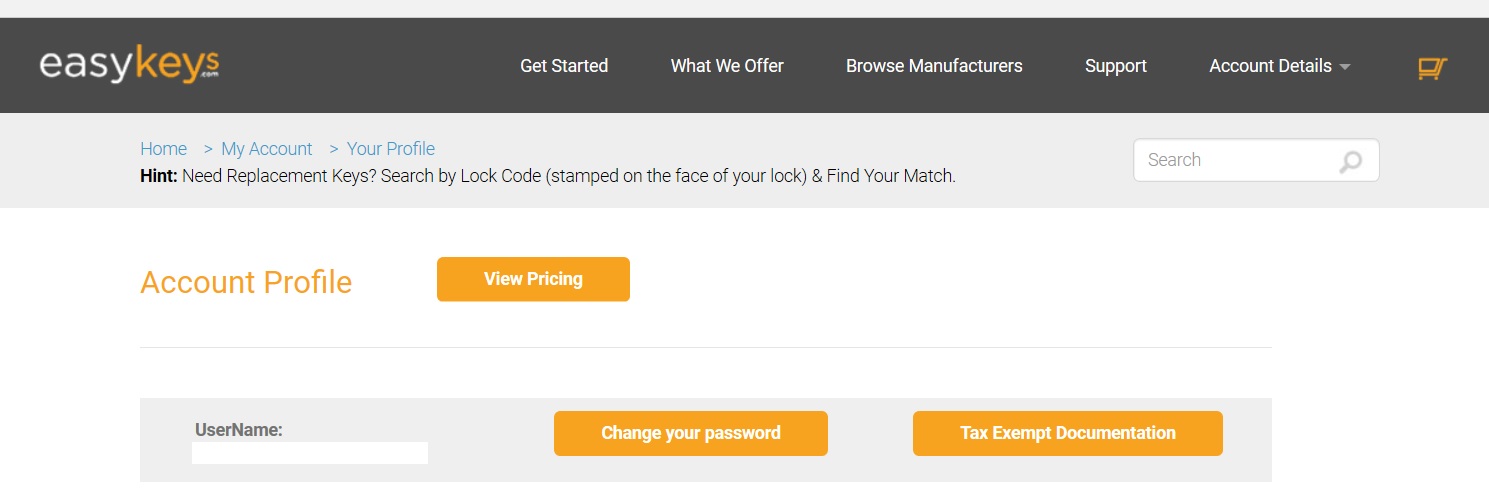Open Tax Exempt Documentation
This screenshot has height=496, width=1489.
pos(1068,433)
